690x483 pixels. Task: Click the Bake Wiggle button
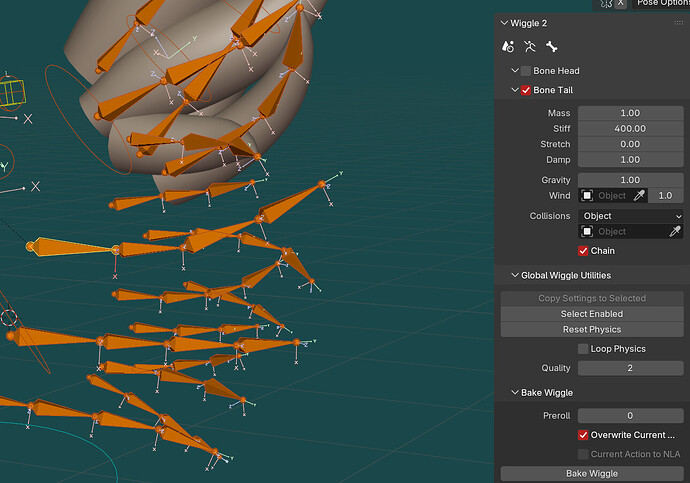pos(592,474)
